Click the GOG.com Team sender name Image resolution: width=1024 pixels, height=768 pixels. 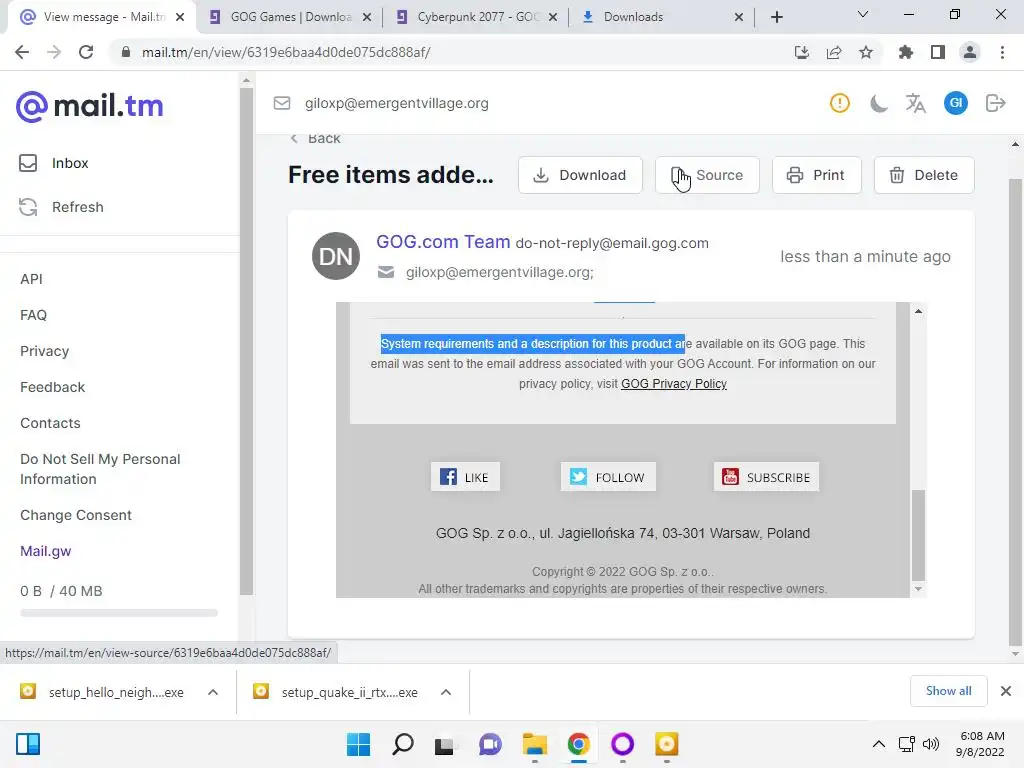coord(443,242)
